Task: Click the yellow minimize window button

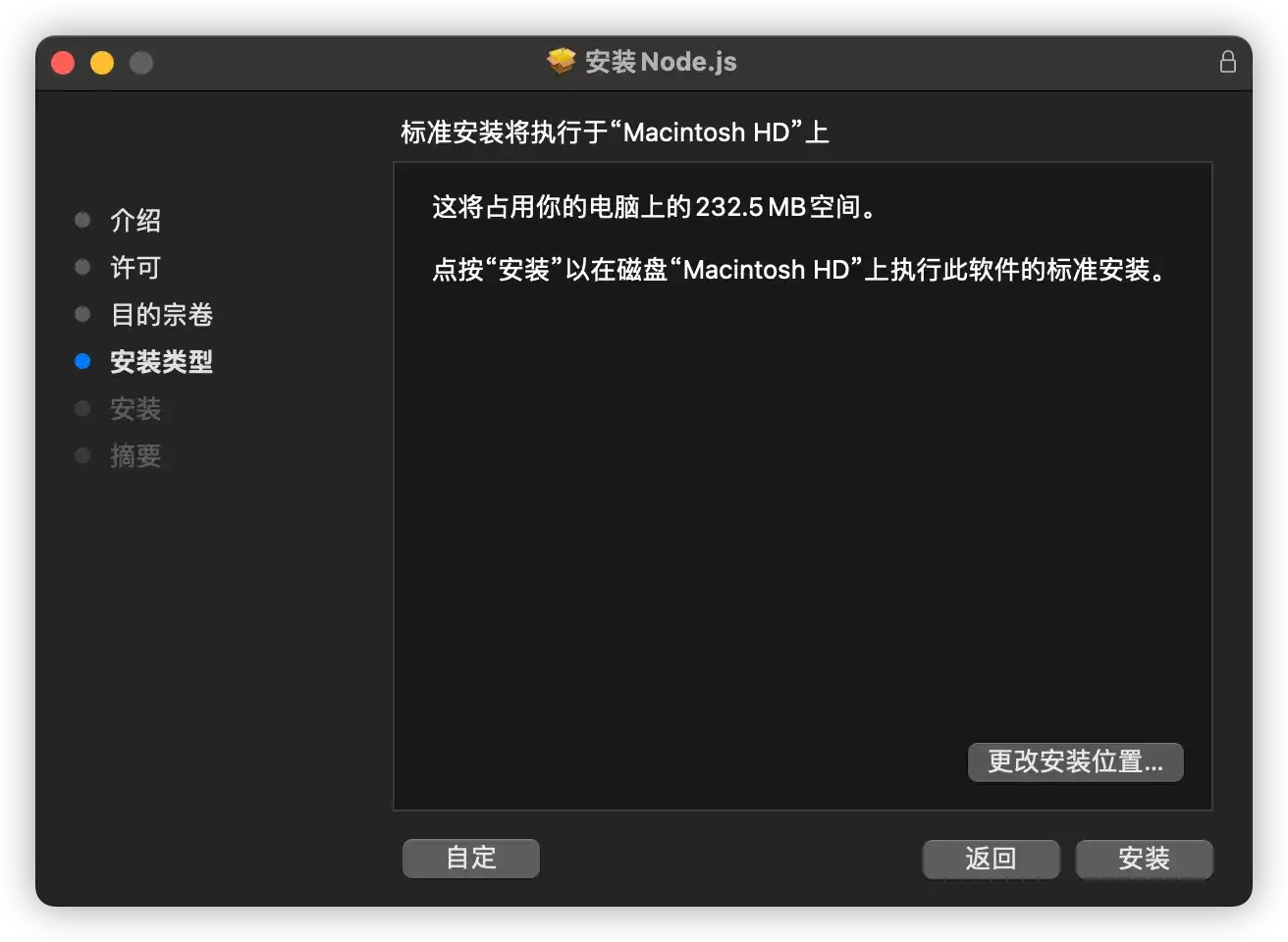Action: (102, 63)
